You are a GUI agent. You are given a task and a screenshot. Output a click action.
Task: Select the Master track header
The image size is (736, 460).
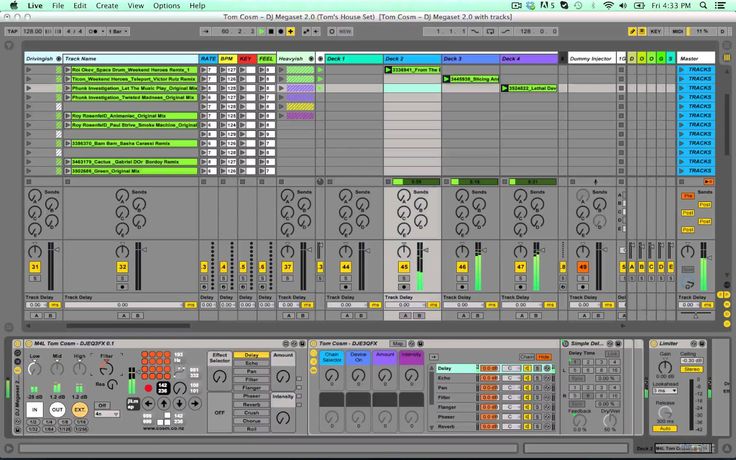696,59
